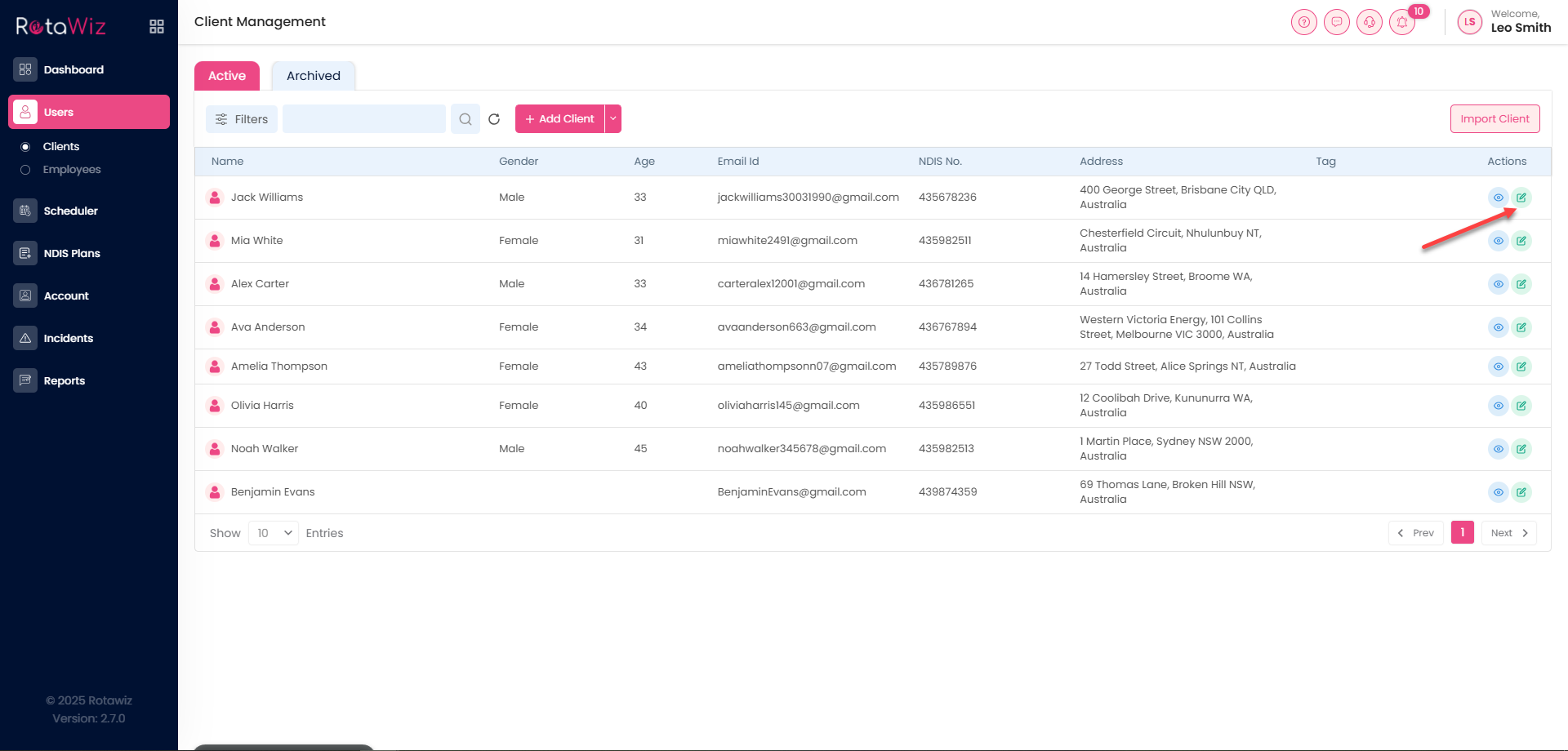Viewport: 1568px width, 751px height.
Task: Open the notifications bell icon
Action: coord(1402,23)
